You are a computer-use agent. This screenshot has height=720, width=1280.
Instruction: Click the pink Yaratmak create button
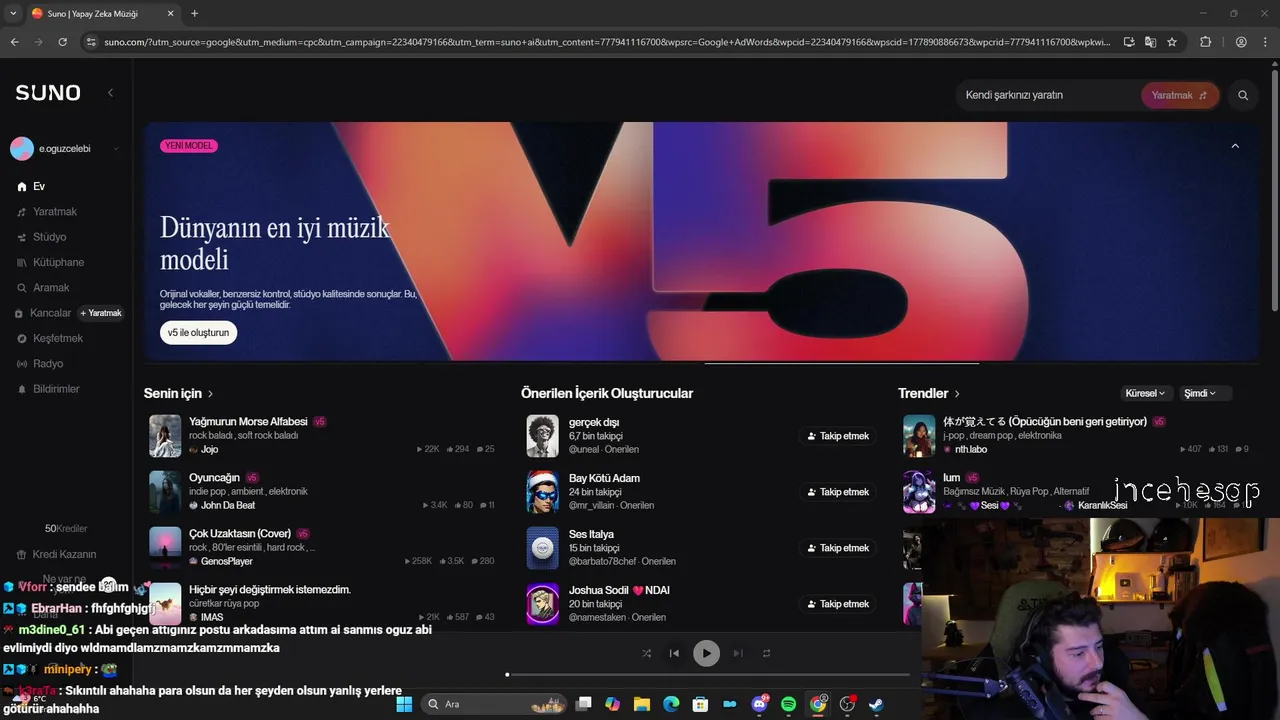(x=1179, y=95)
